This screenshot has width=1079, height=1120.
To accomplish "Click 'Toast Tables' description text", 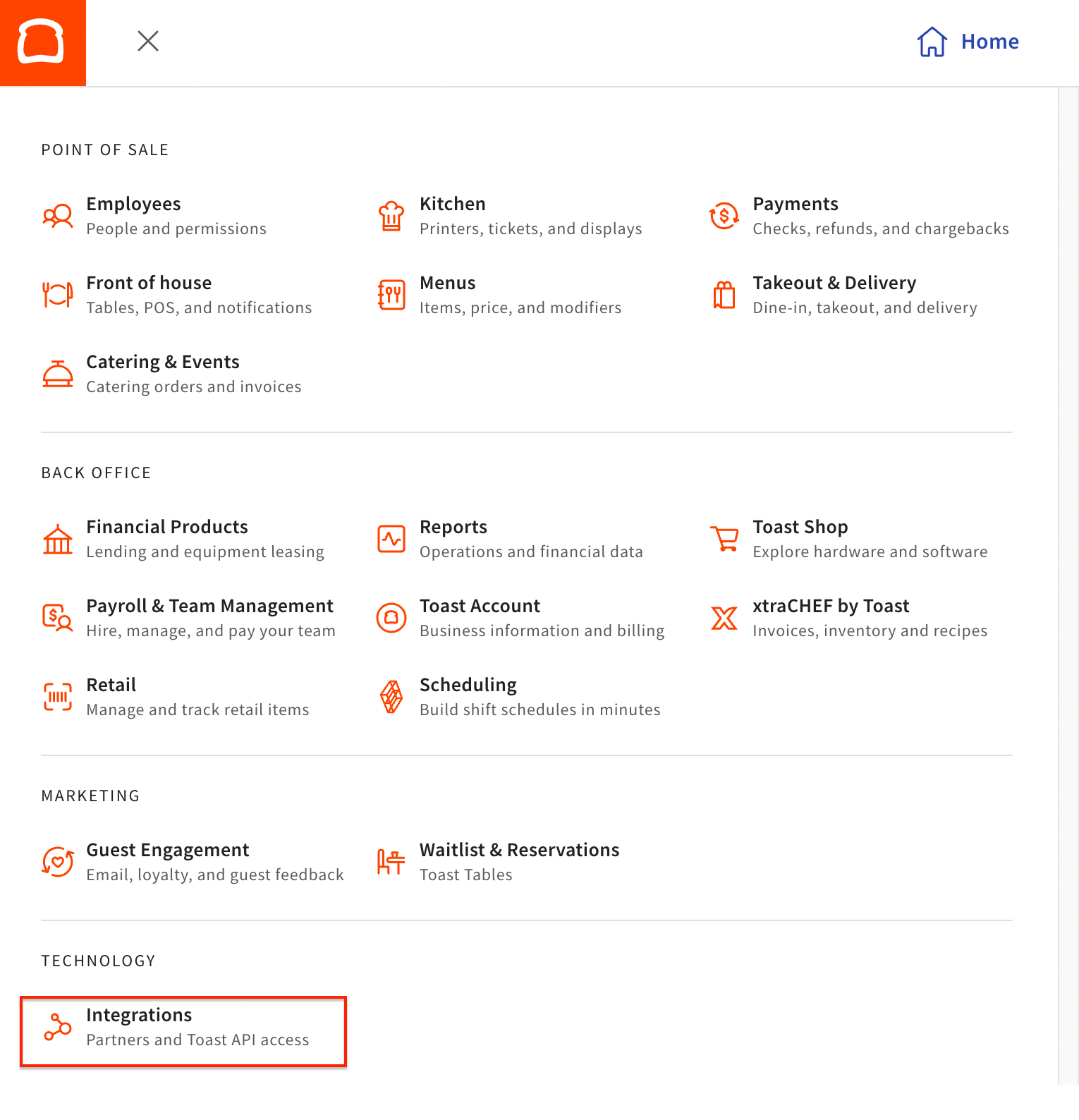I will point(466,875).
